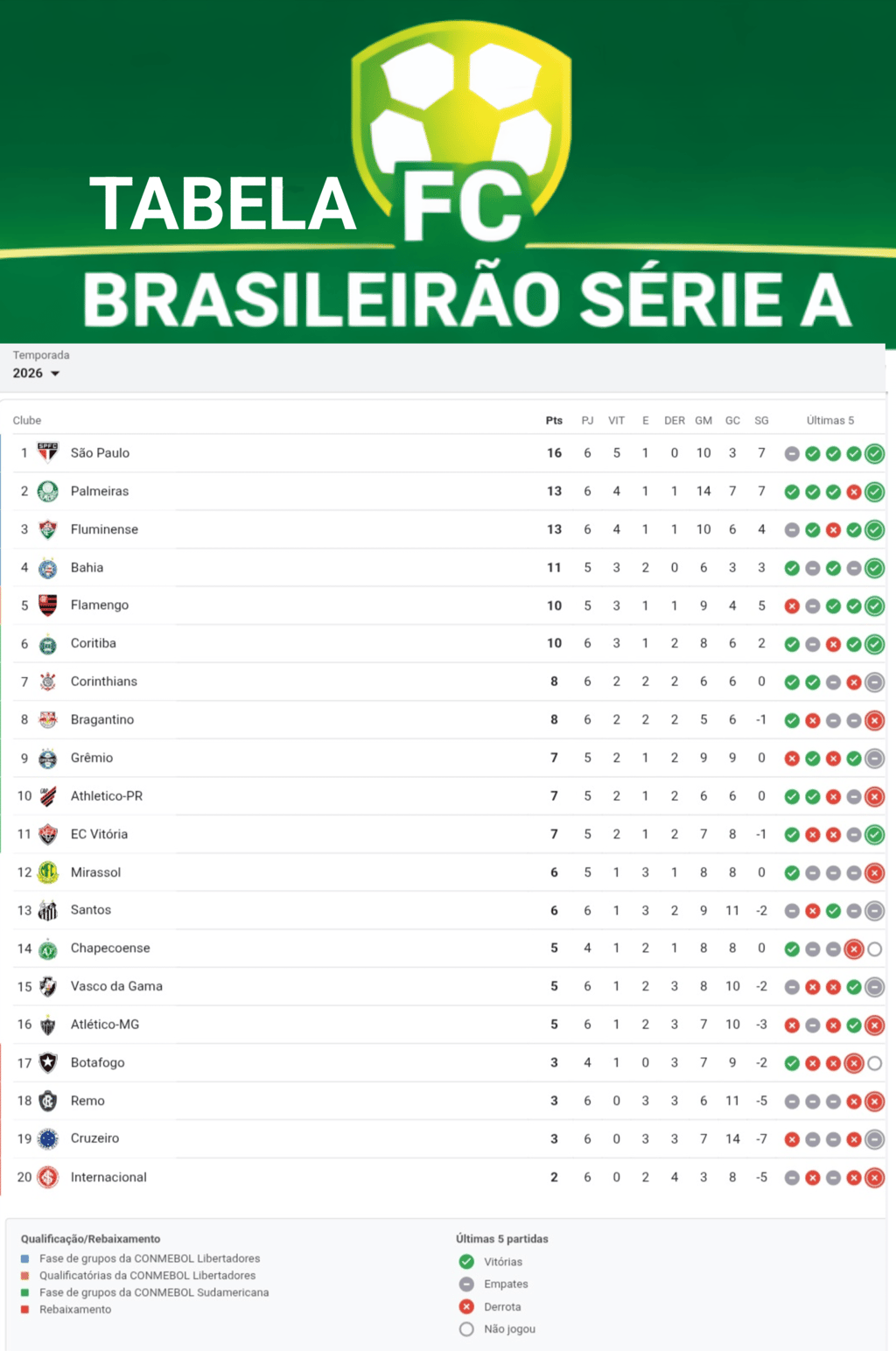The height and width of the screenshot is (1351, 896).
Task: Click the Flamengo club crest
Action: 48,605
